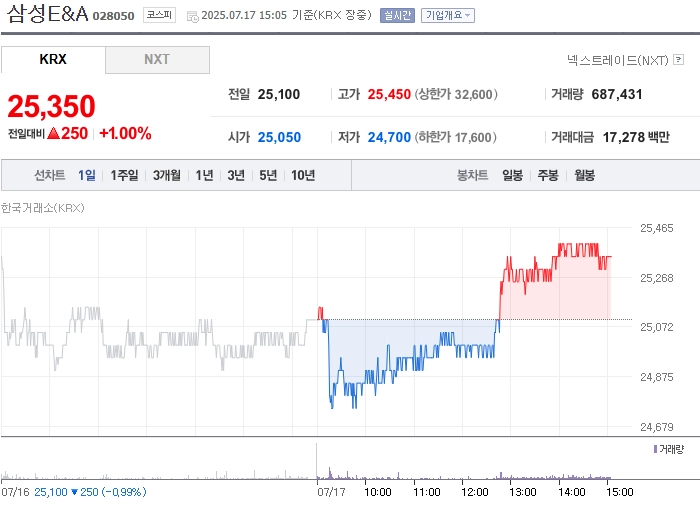Select the 10년 line chart period
Image resolution: width=700 pixels, height=505 pixels.
303,175
